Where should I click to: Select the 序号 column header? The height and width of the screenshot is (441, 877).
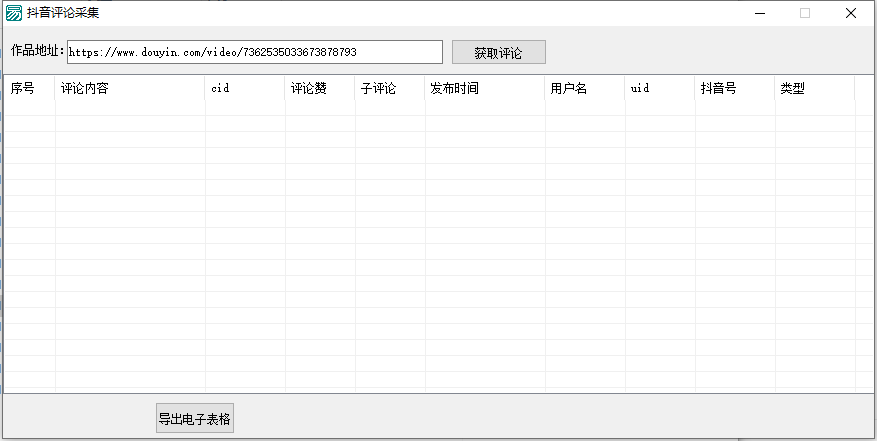tap(30, 88)
